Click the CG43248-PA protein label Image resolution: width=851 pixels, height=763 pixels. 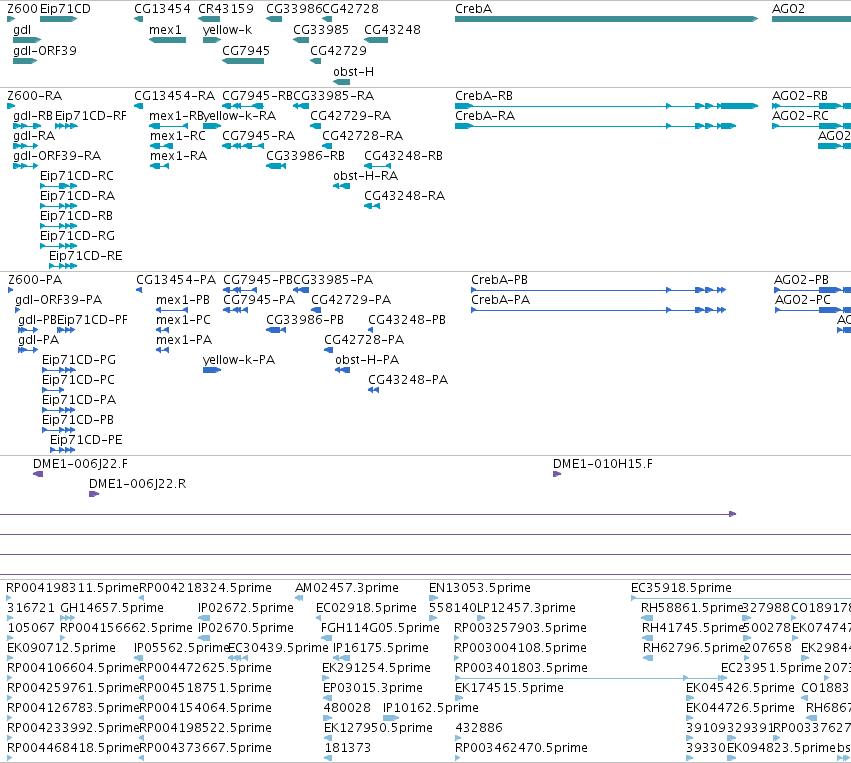[408, 380]
